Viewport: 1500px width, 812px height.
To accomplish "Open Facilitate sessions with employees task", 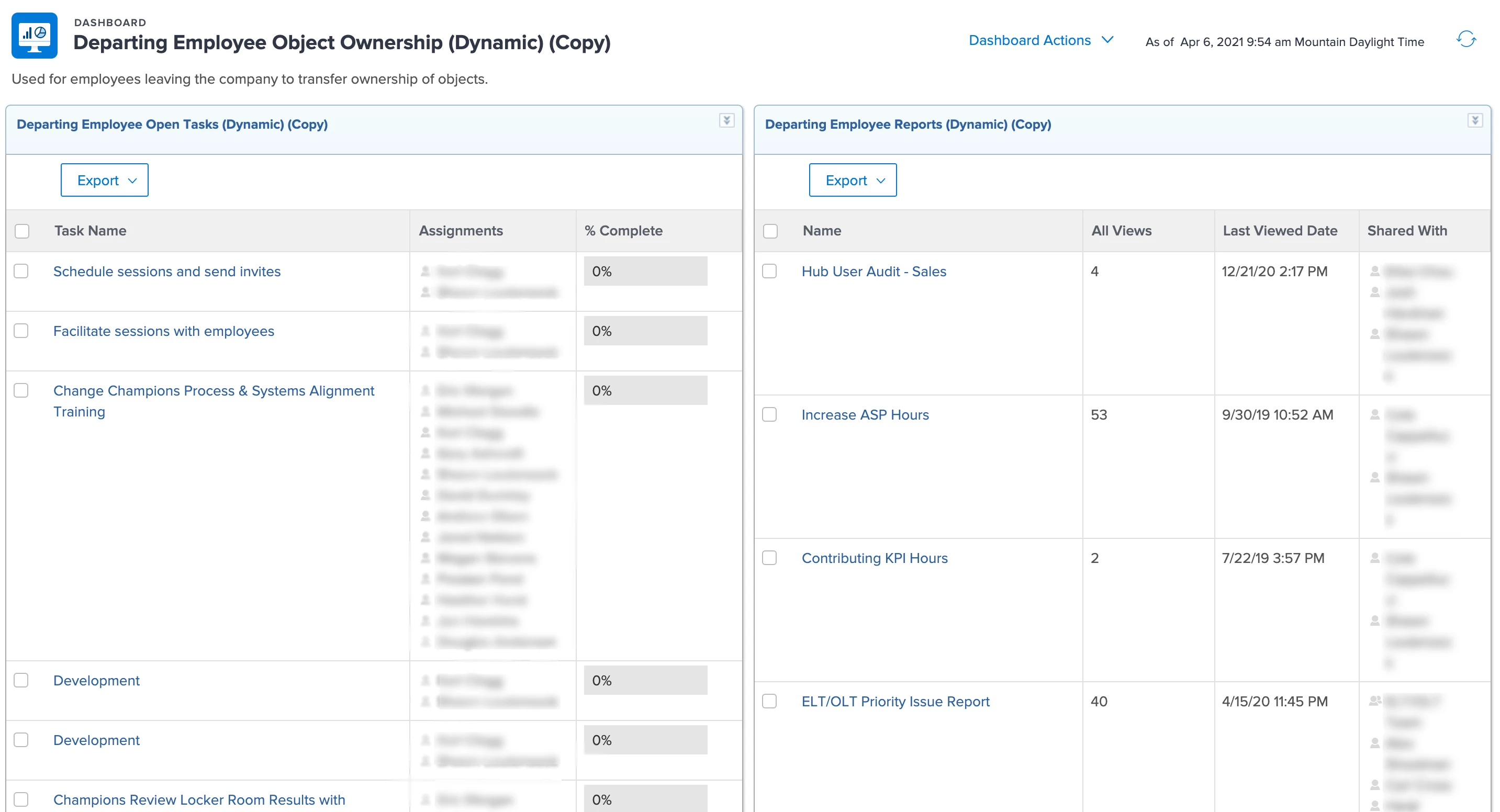I will pos(164,331).
